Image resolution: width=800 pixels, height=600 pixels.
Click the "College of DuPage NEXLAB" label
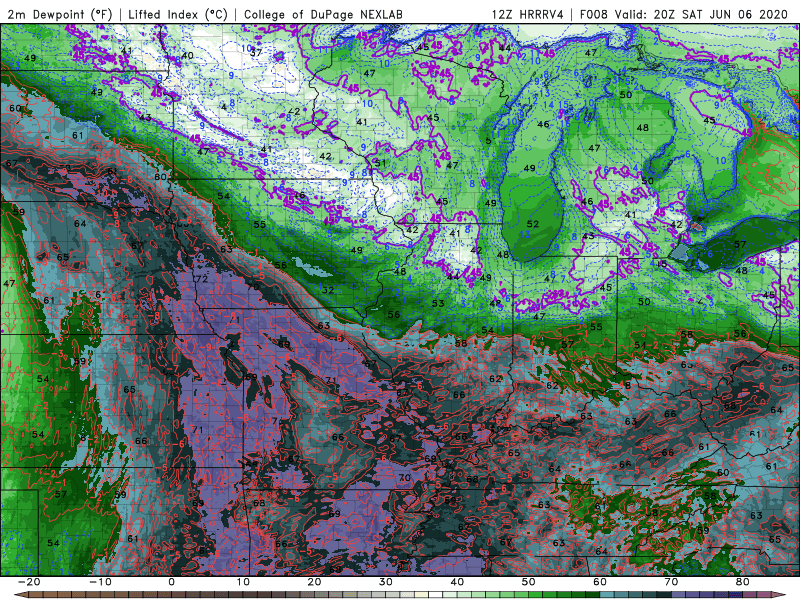[x=323, y=14]
